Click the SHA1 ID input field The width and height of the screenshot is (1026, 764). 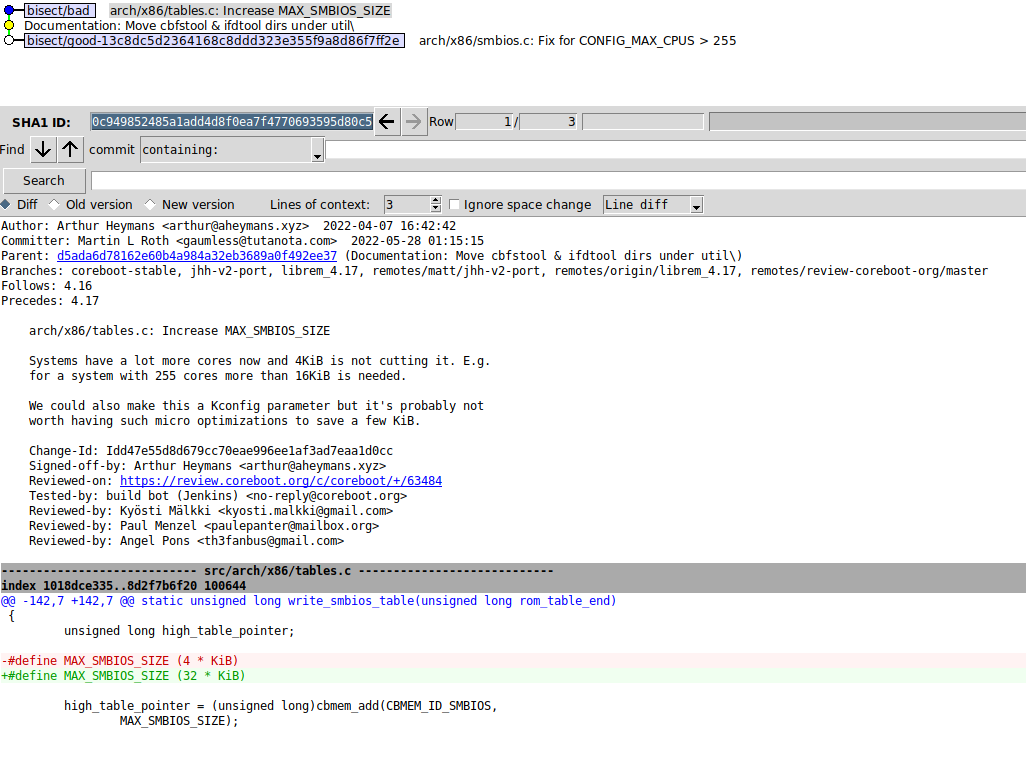click(x=232, y=122)
